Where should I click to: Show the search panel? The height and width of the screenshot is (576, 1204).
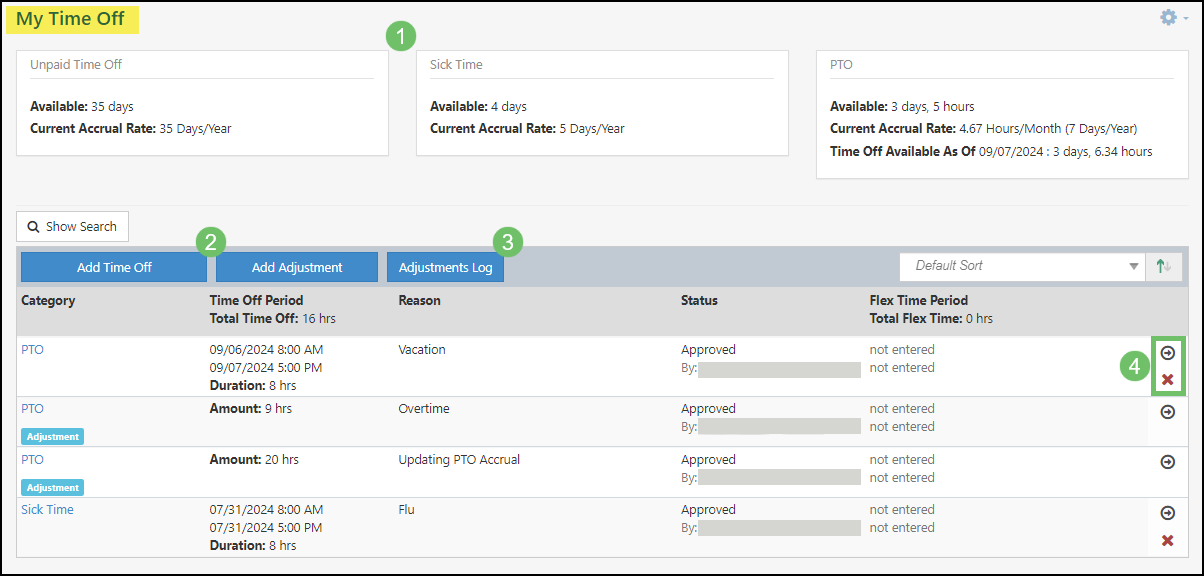(72, 227)
